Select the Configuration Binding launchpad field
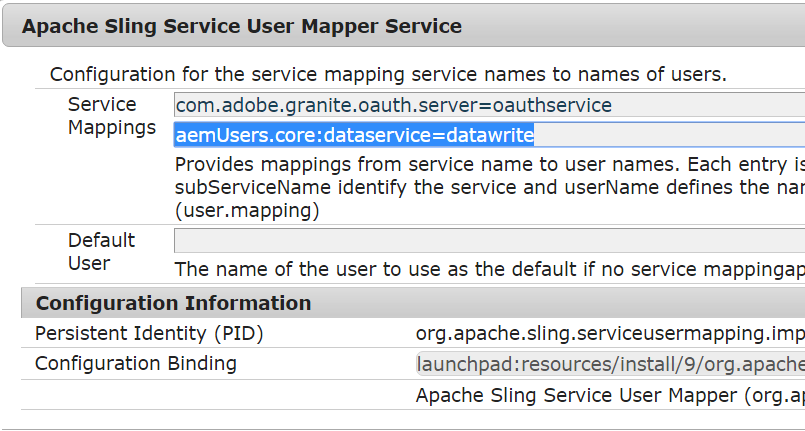This screenshot has height=431, width=805. [610, 364]
